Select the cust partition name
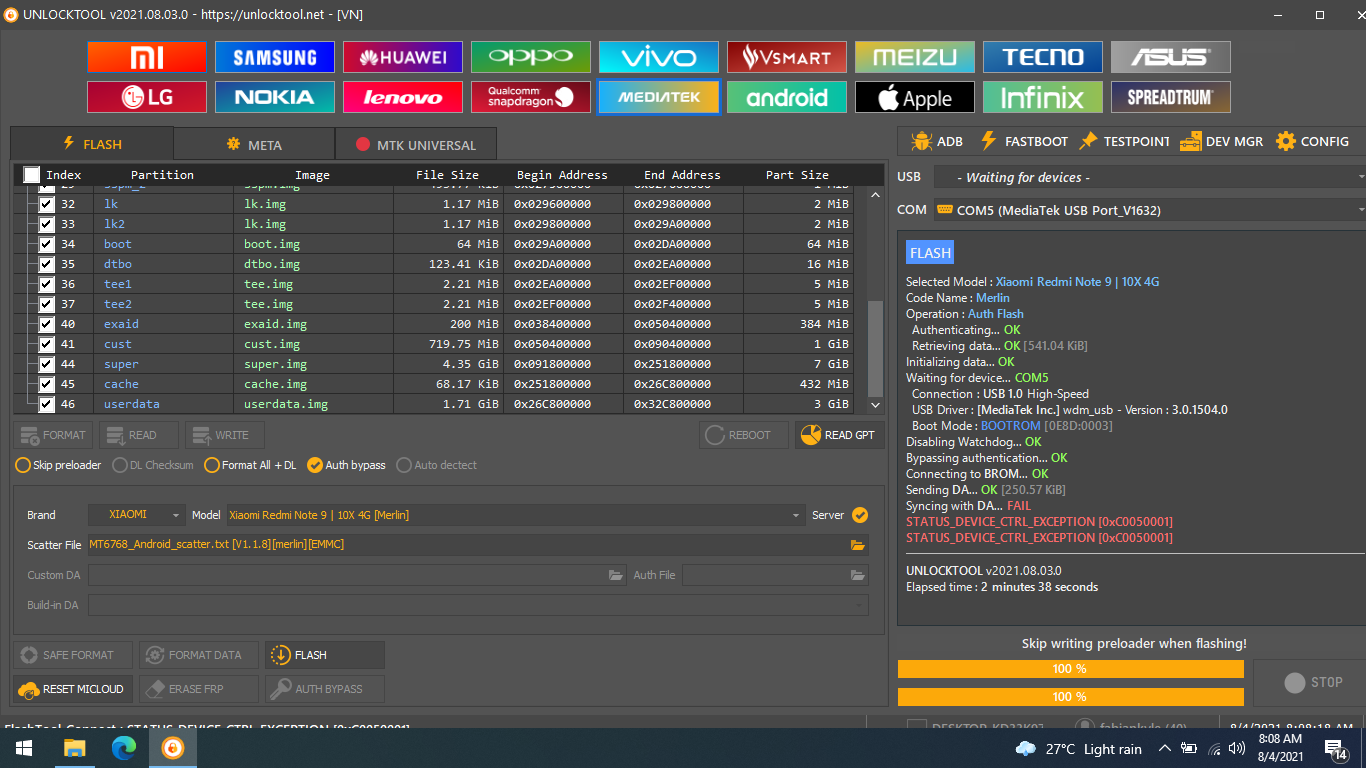The height and width of the screenshot is (768, 1366). (118, 344)
